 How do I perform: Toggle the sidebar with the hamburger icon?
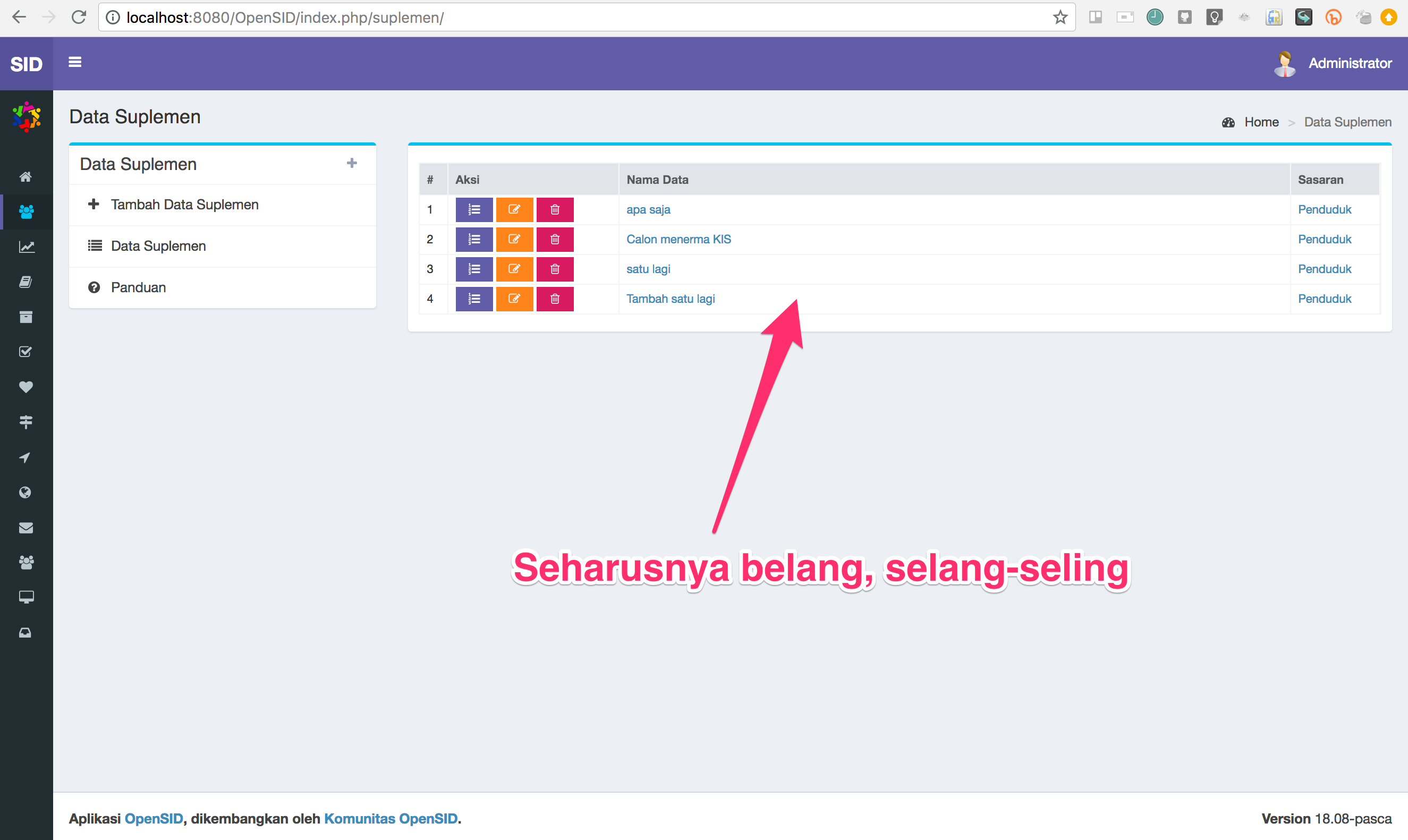[75, 62]
